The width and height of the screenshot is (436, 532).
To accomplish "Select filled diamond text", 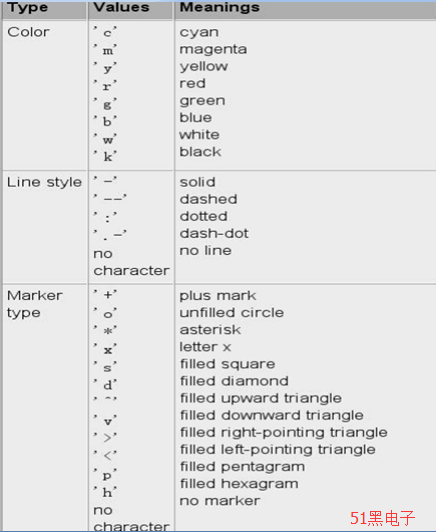I will click(x=234, y=381).
